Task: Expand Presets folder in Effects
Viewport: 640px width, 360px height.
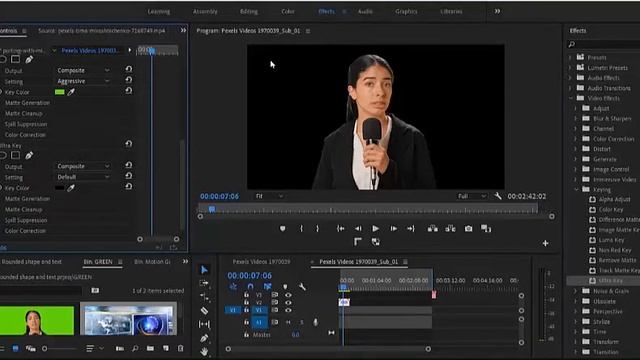Action: click(x=571, y=58)
